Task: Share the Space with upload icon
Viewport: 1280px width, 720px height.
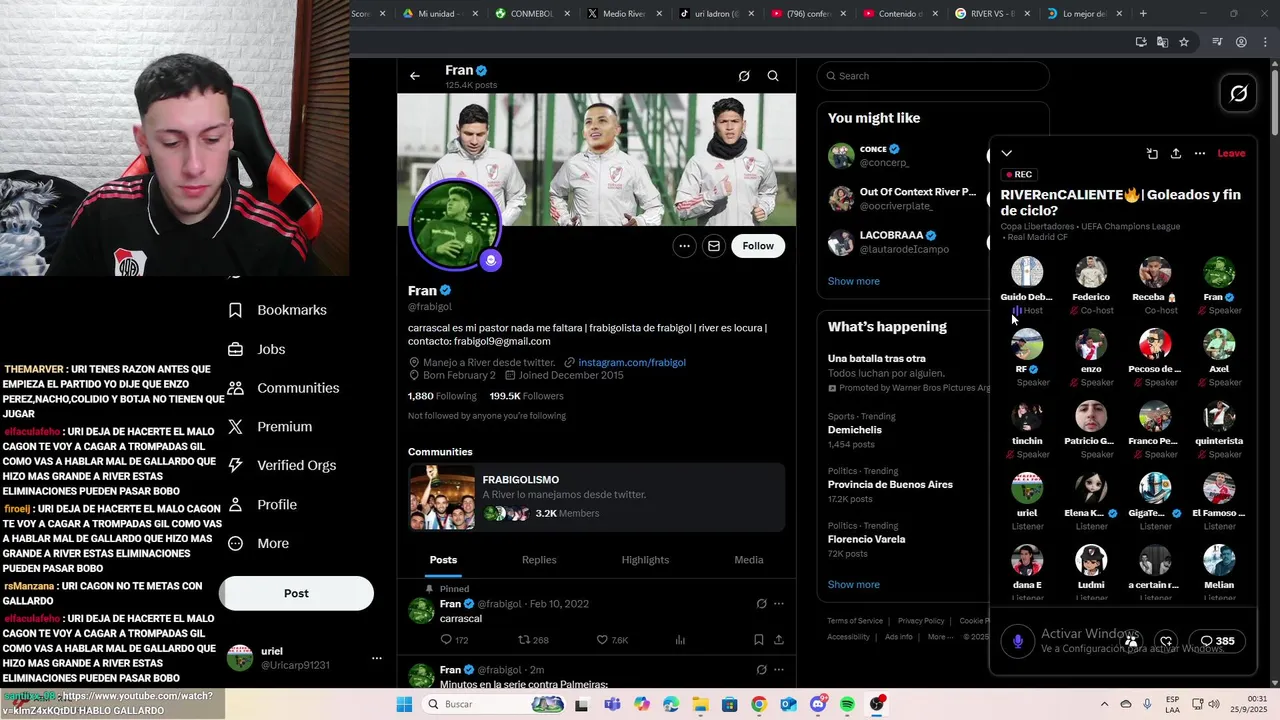Action: click(1176, 154)
